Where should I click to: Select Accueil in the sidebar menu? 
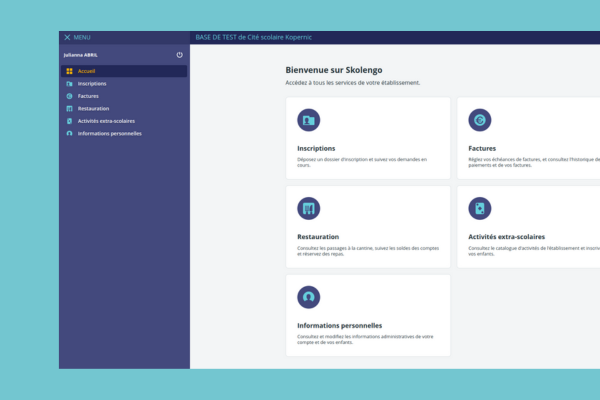[x=124, y=71]
